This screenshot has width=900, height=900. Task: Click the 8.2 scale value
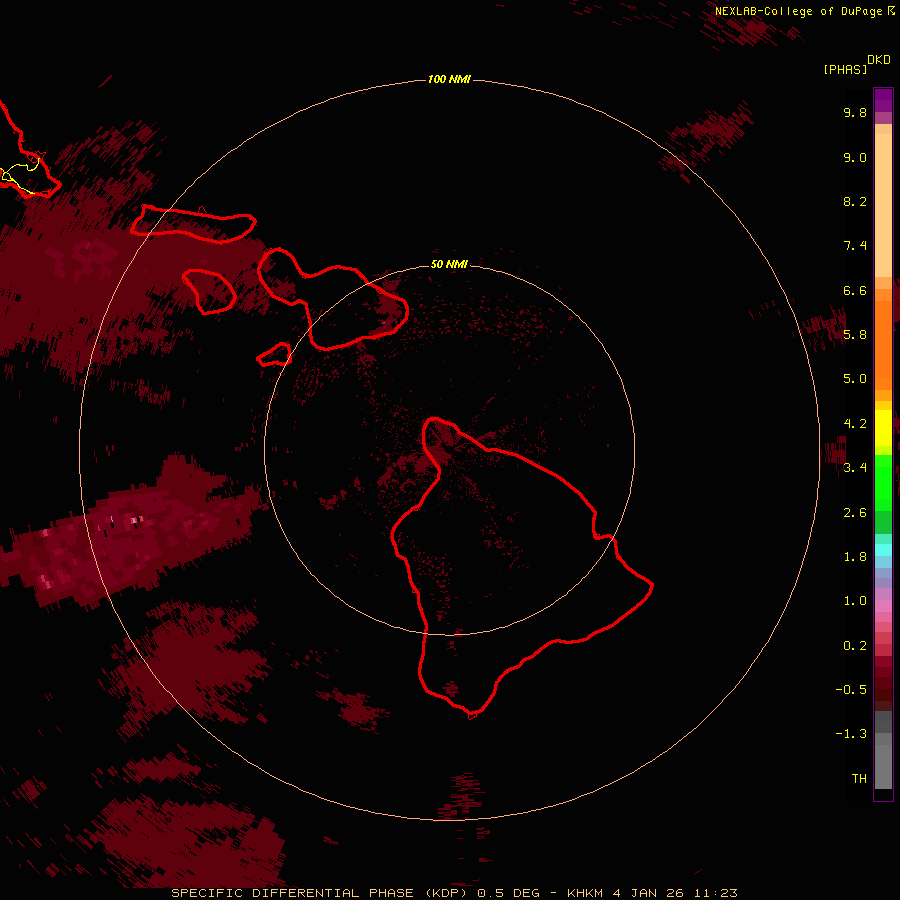855,201
